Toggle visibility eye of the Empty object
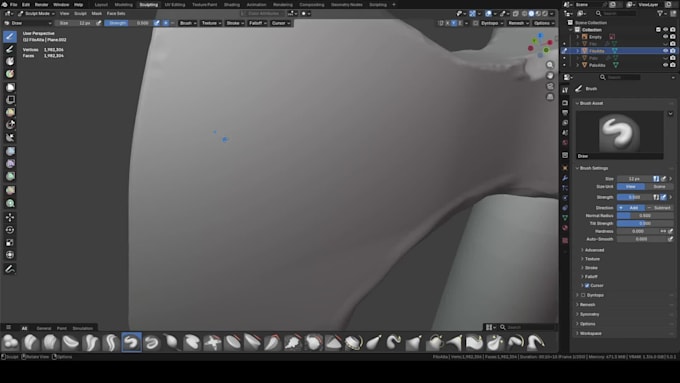Screen dimensions: 680x383 [665, 37]
